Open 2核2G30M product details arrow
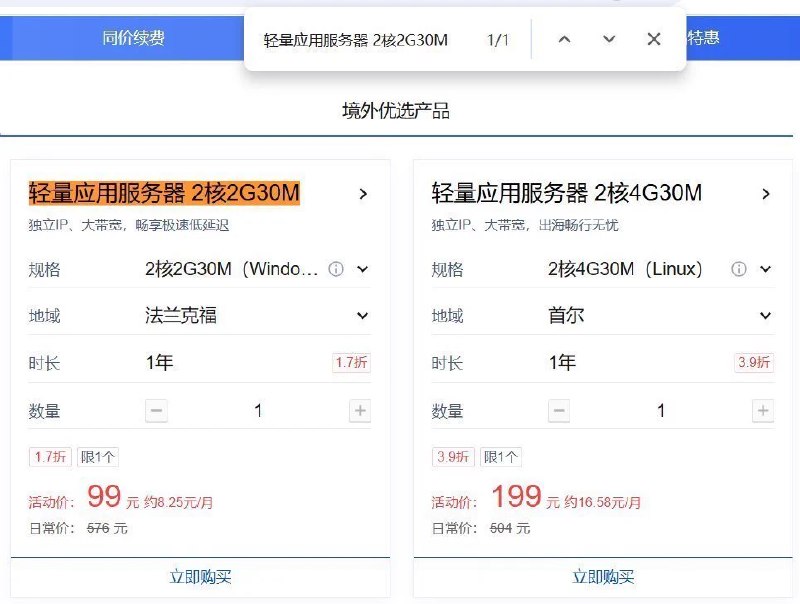800x604 pixels. tap(363, 194)
